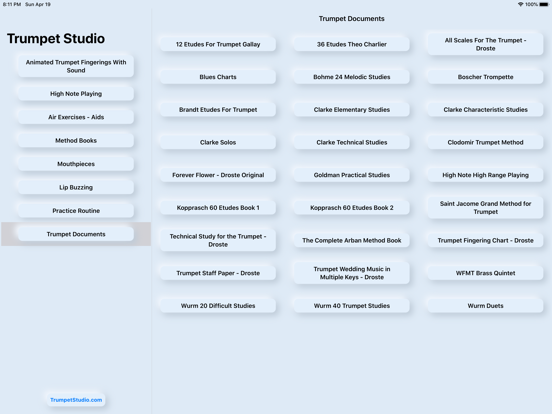Tap the battery status icon

point(544,4)
